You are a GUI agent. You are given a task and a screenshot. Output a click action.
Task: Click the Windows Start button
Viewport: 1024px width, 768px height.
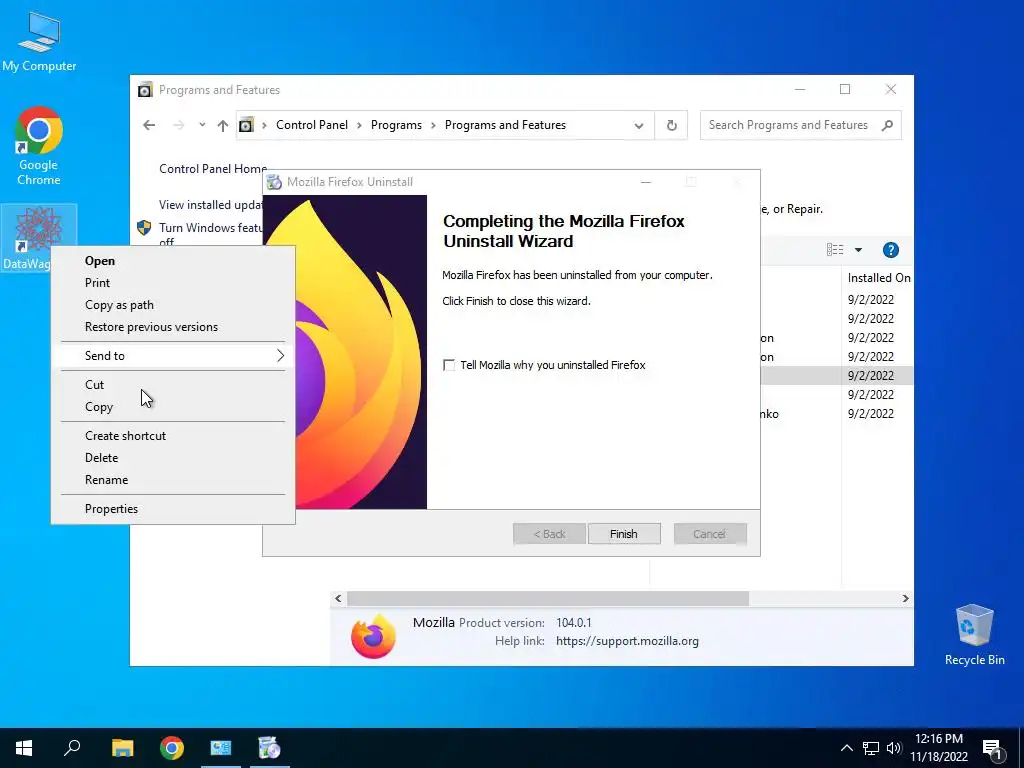point(24,748)
